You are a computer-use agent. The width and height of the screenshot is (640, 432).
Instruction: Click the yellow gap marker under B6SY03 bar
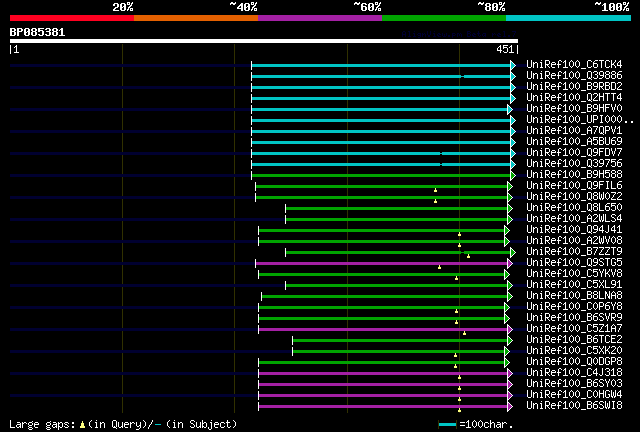pos(459,388)
